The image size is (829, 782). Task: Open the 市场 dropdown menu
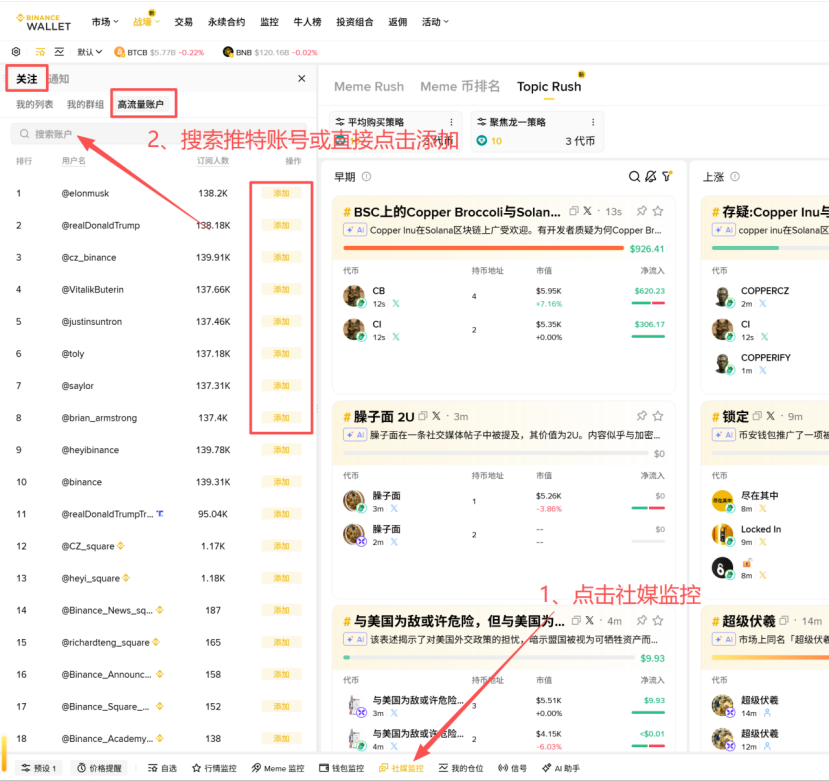105,22
